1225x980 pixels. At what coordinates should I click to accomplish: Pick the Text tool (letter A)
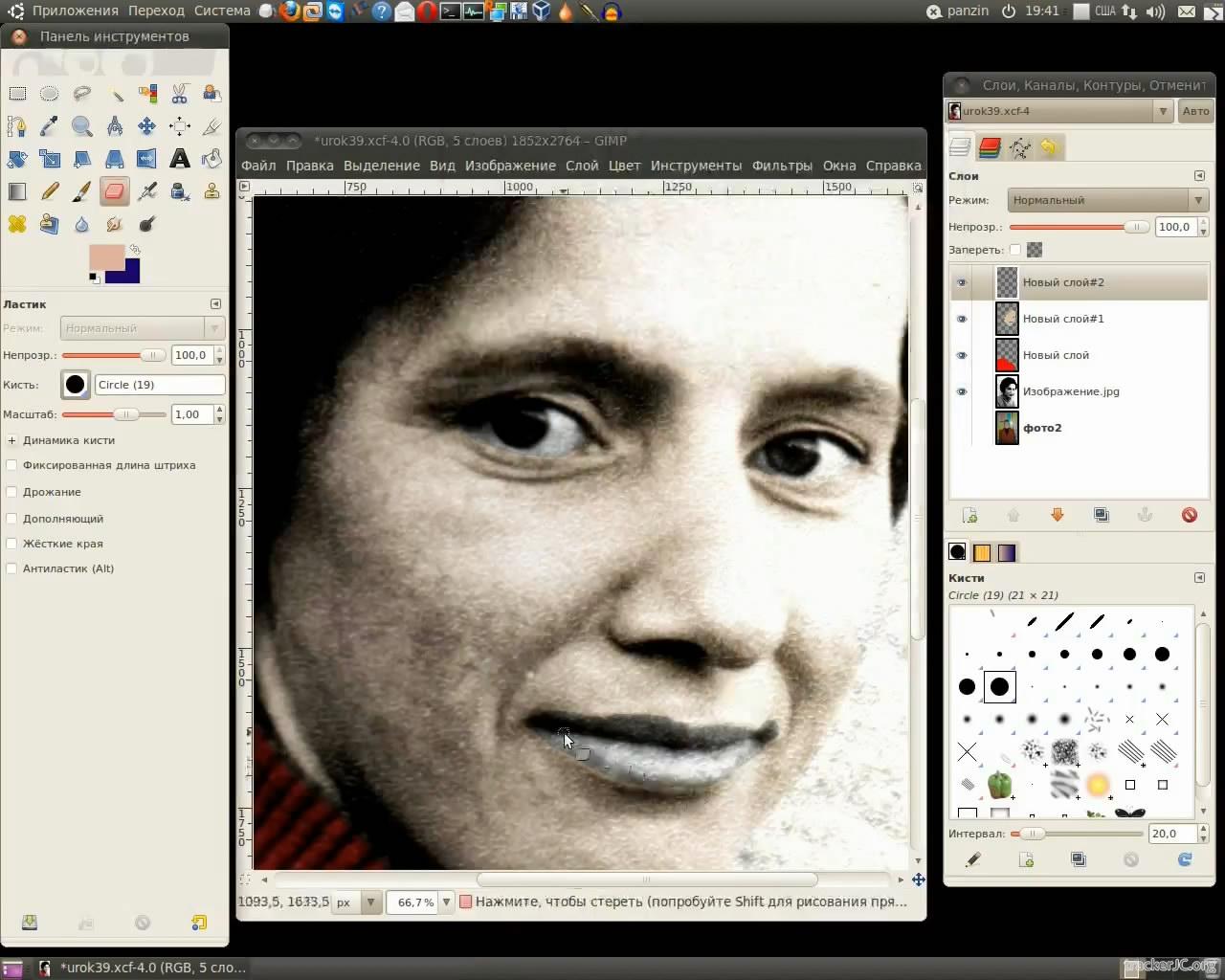(x=179, y=159)
